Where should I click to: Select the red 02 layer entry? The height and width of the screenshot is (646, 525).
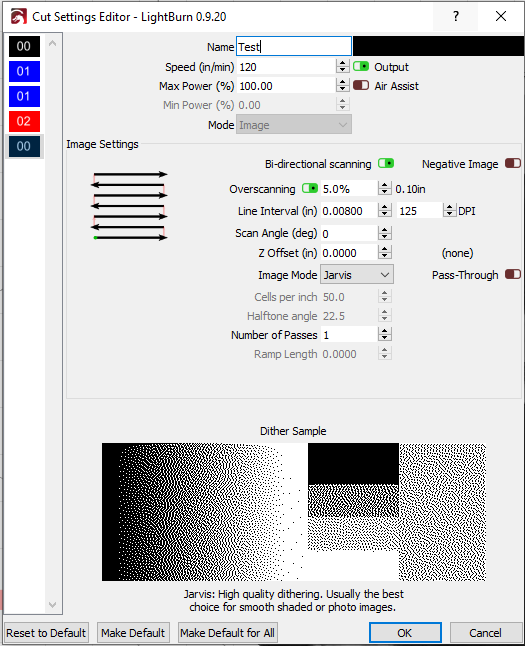click(24, 121)
